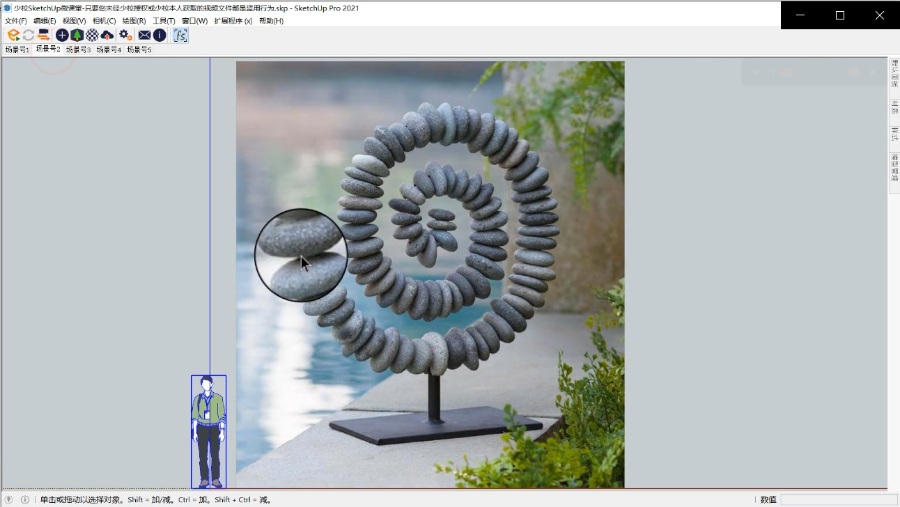
Task: Click the dark circle info icon
Action: (160, 36)
